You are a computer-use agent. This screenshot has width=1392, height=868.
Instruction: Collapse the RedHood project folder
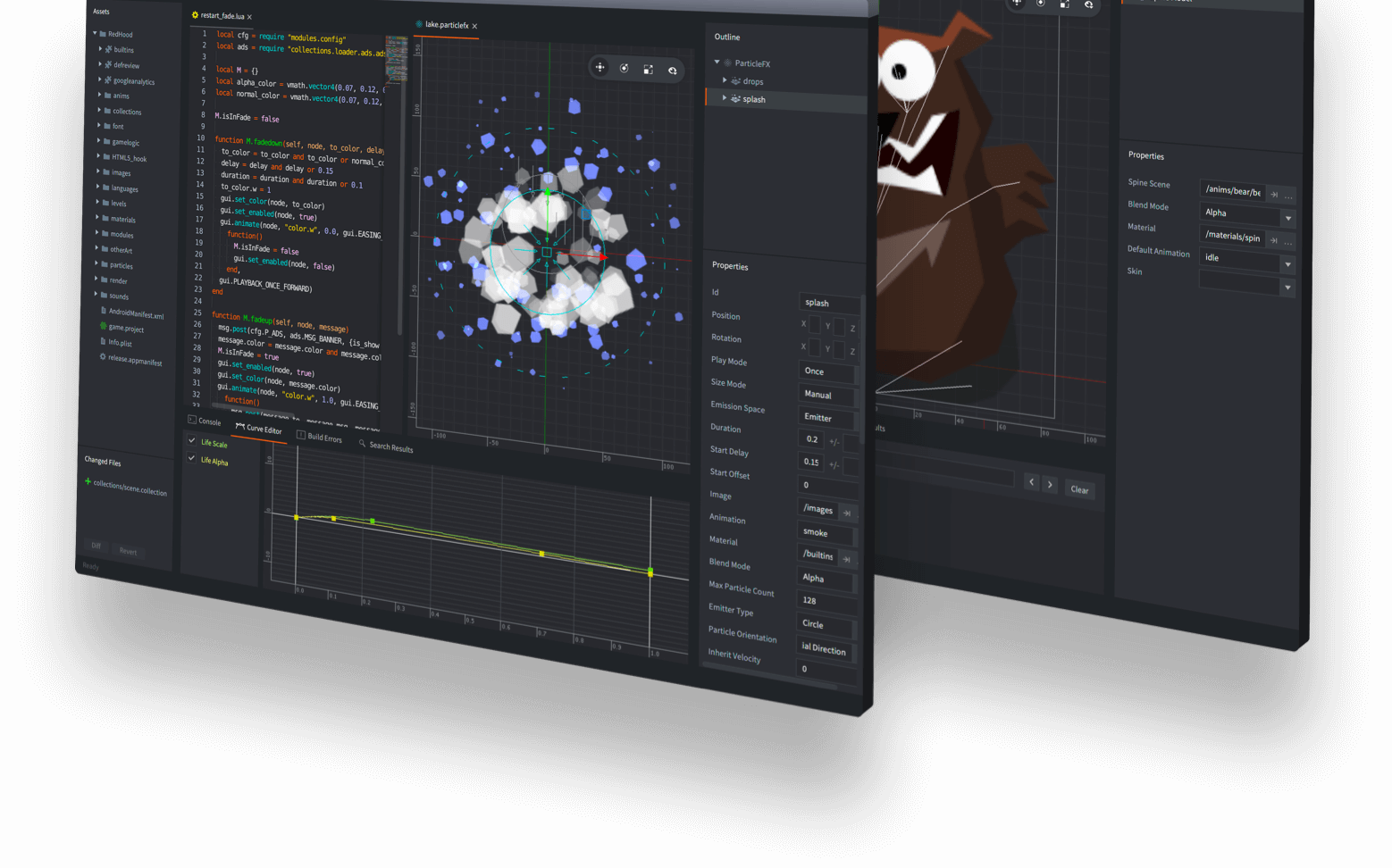pos(95,33)
